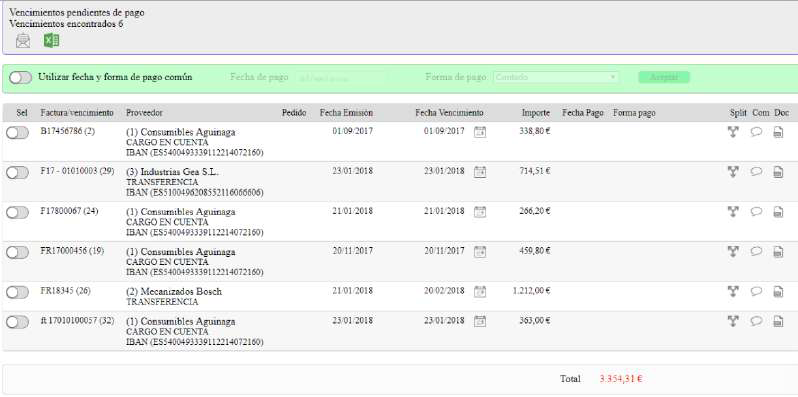Open the Forma de pago dropdown

(556, 77)
